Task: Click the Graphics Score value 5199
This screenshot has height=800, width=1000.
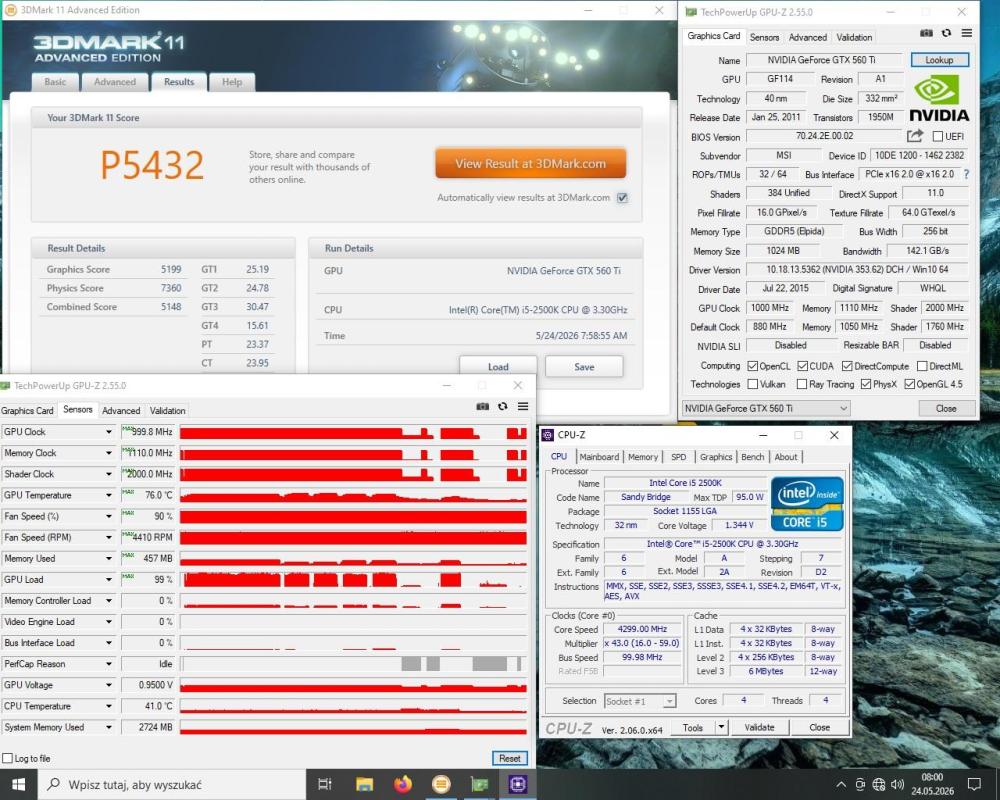Action: [x=171, y=269]
